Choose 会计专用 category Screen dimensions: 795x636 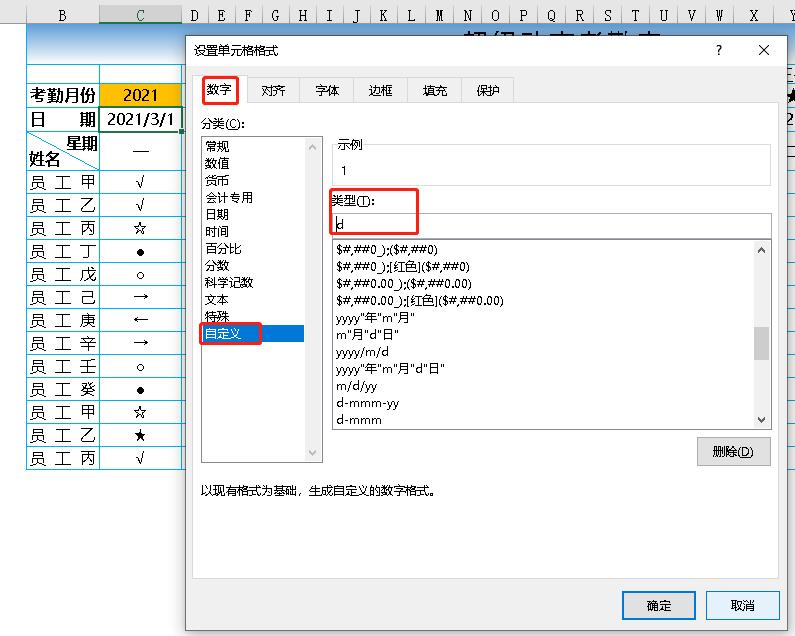[253, 197]
